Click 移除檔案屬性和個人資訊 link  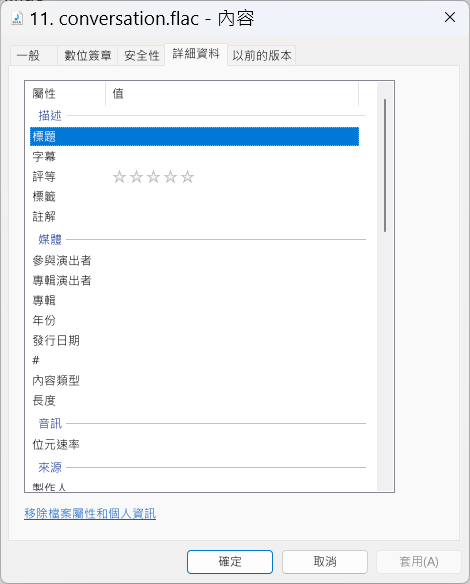coord(90,514)
